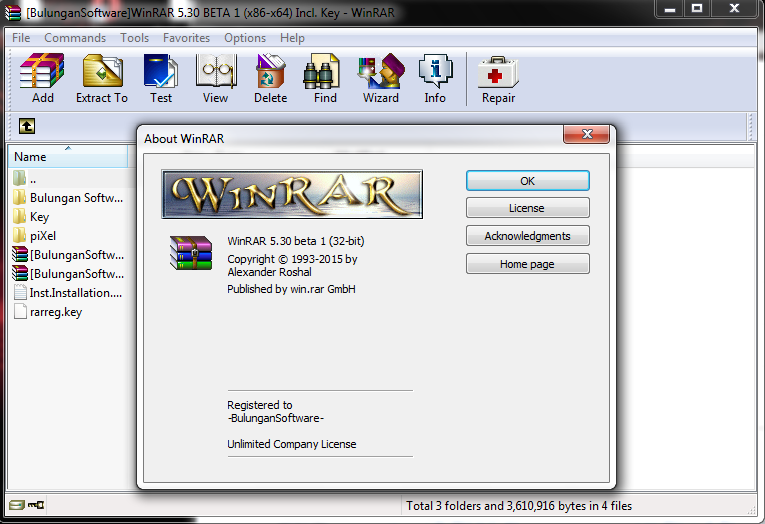
Task: Open the Help menu
Action: click(292, 38)
